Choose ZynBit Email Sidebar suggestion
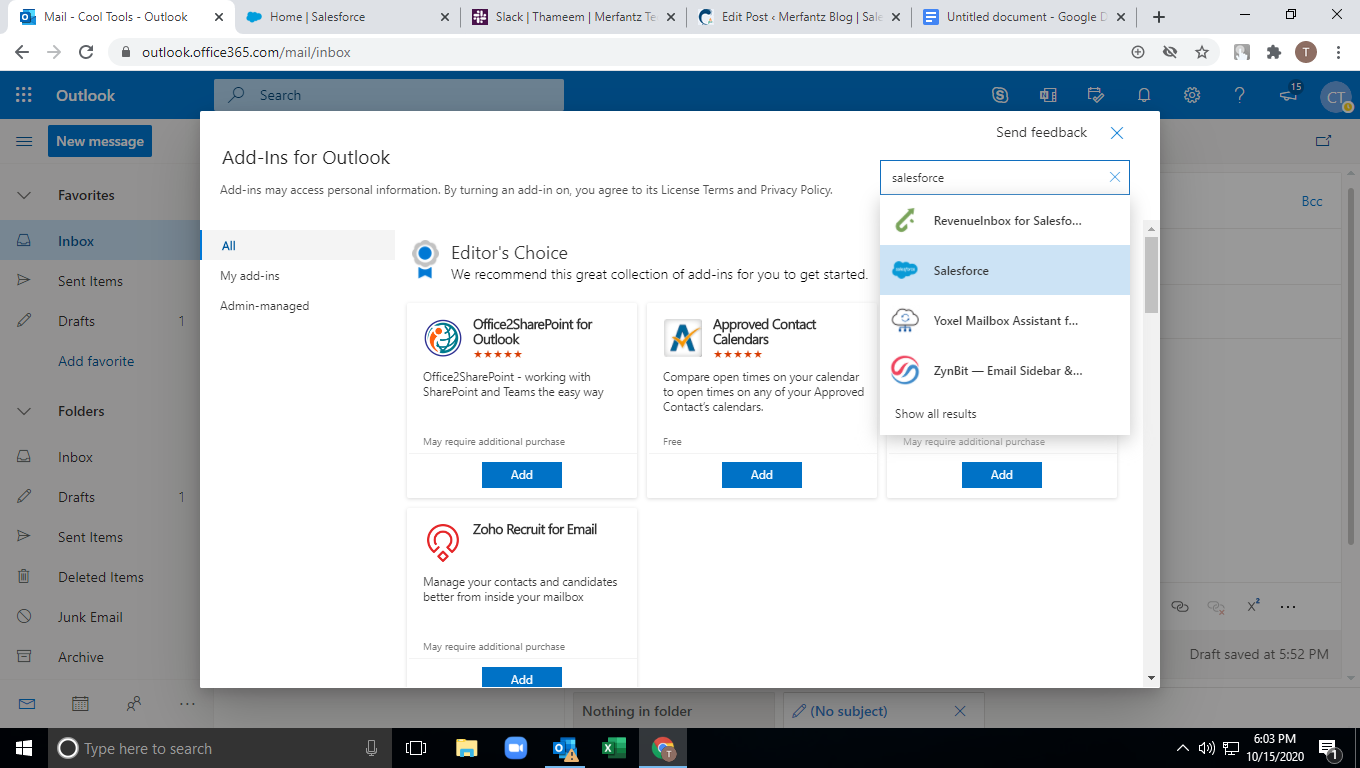The height and width of the screenshot is (768, 1360). (1005, 370)
